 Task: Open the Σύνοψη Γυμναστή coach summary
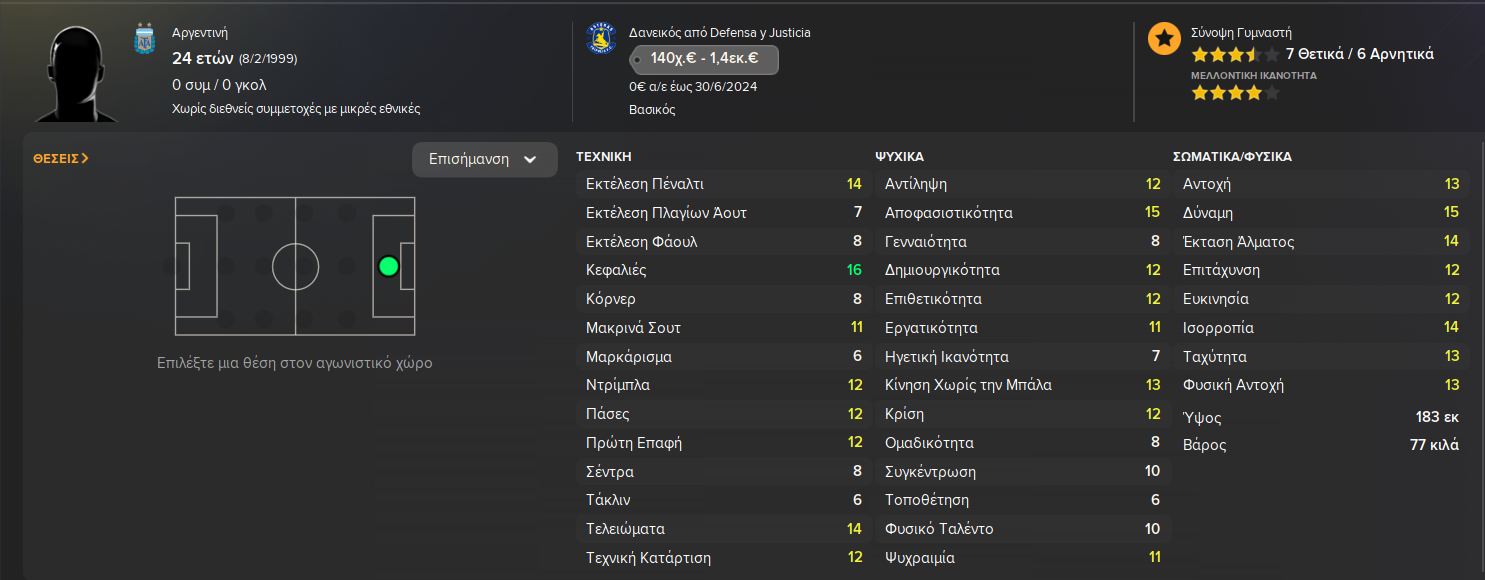click(1240, 32)
